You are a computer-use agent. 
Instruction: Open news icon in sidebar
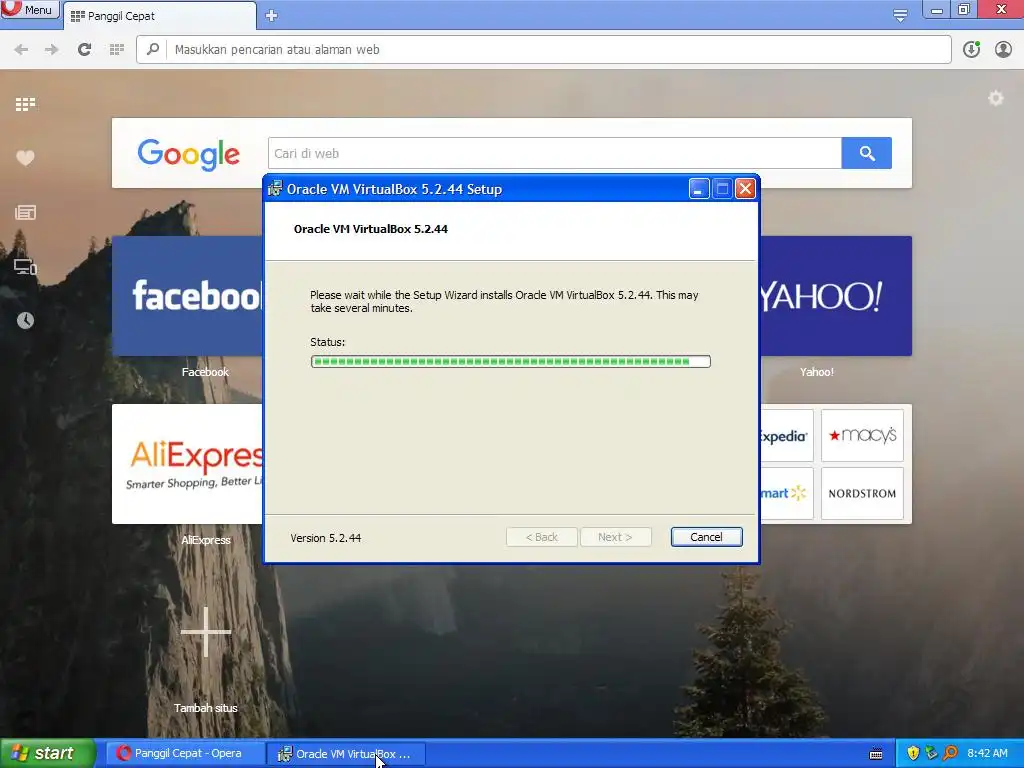[25, 212]
